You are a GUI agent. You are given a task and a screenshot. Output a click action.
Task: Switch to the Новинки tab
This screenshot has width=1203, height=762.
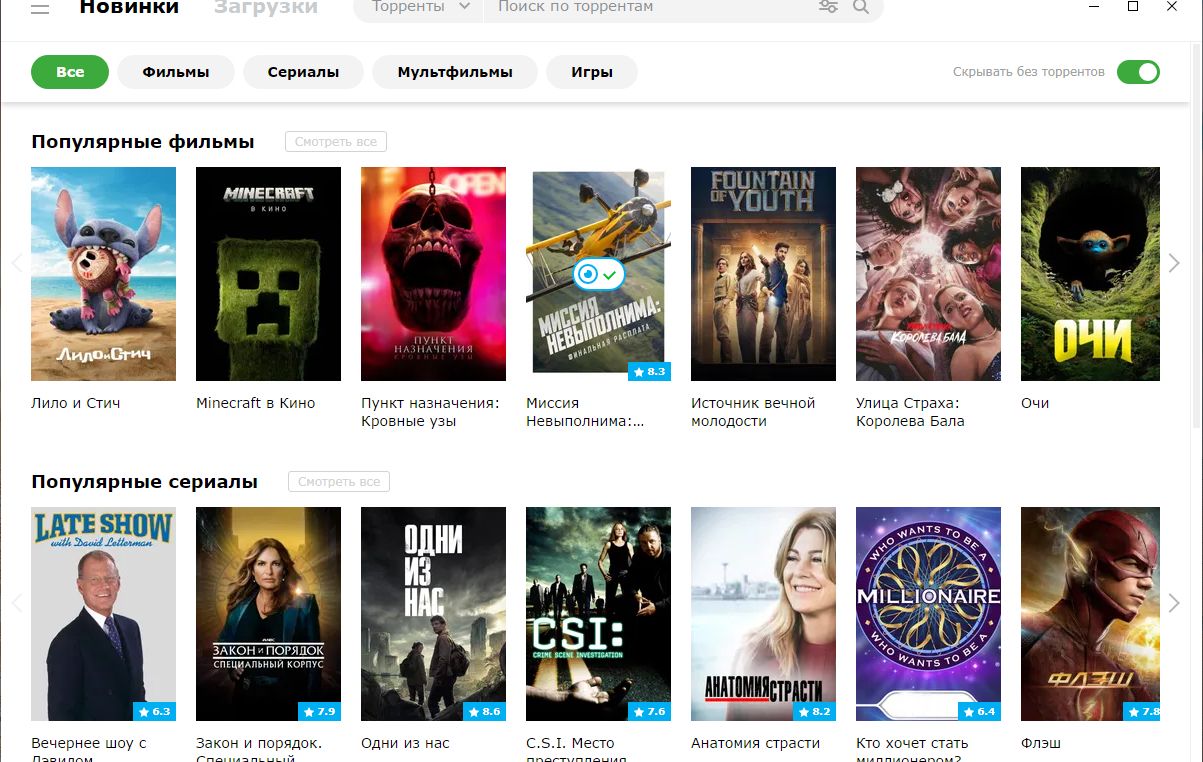click(129, 8)
